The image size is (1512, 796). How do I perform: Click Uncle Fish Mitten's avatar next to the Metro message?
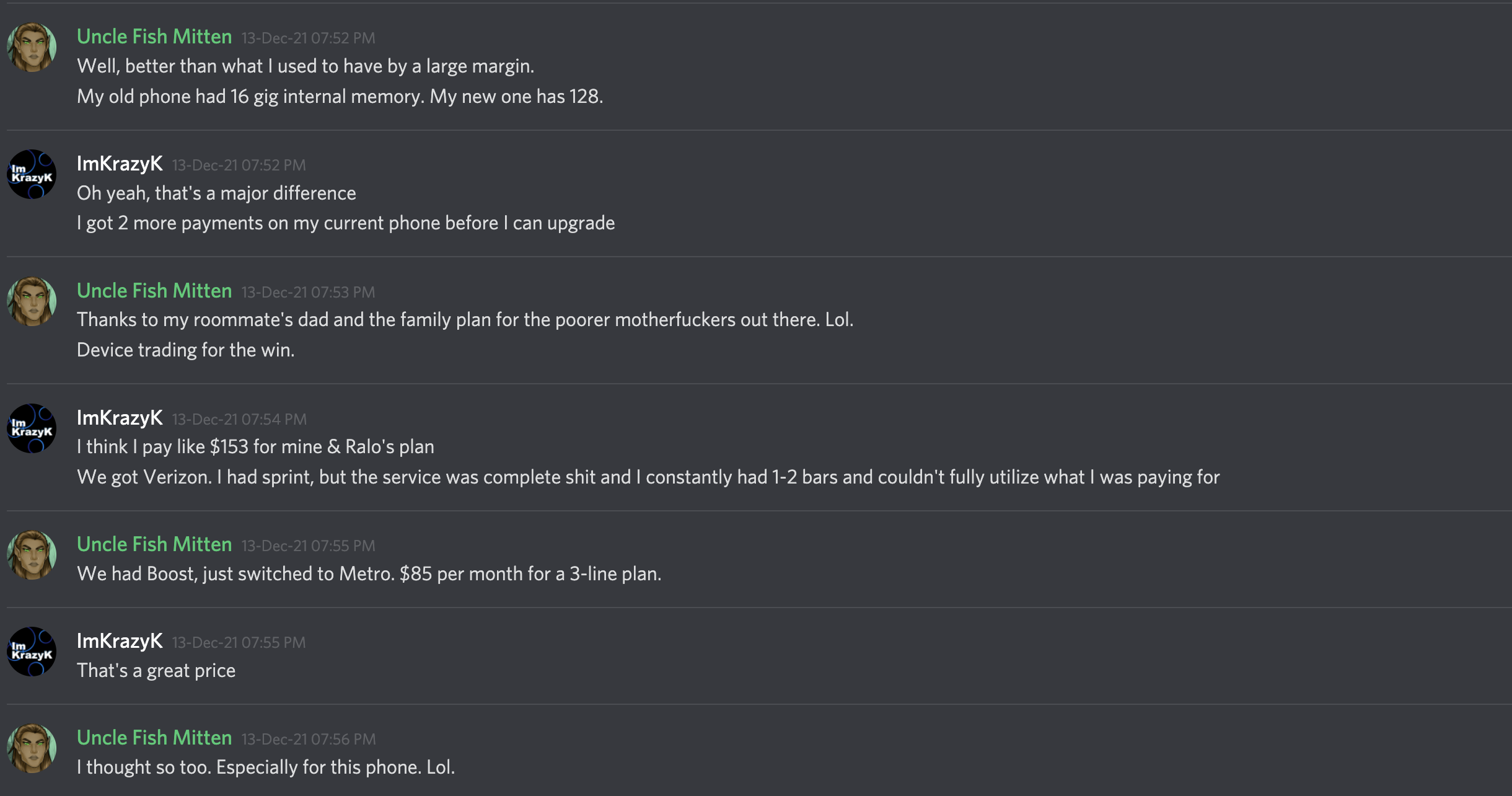32,555
